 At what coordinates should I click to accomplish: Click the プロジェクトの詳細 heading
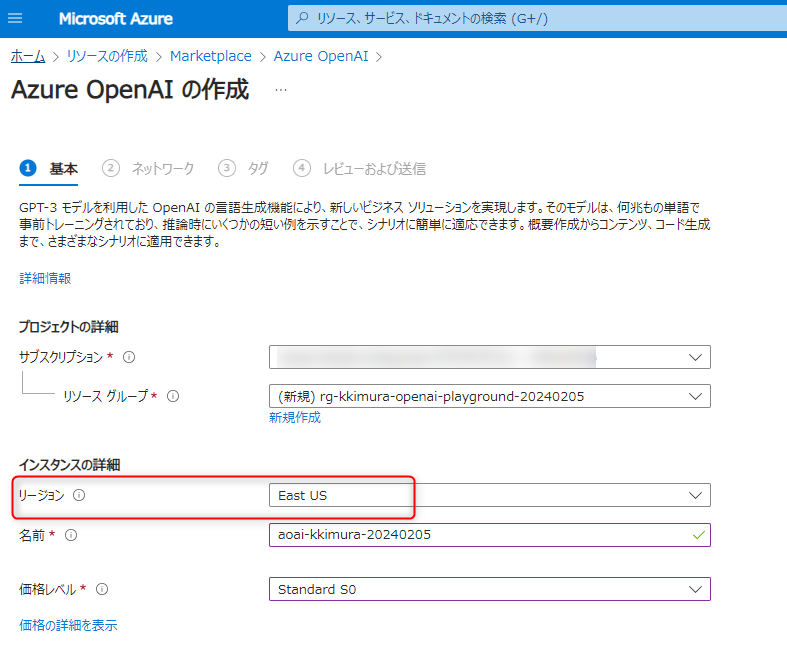coord(69,327)
